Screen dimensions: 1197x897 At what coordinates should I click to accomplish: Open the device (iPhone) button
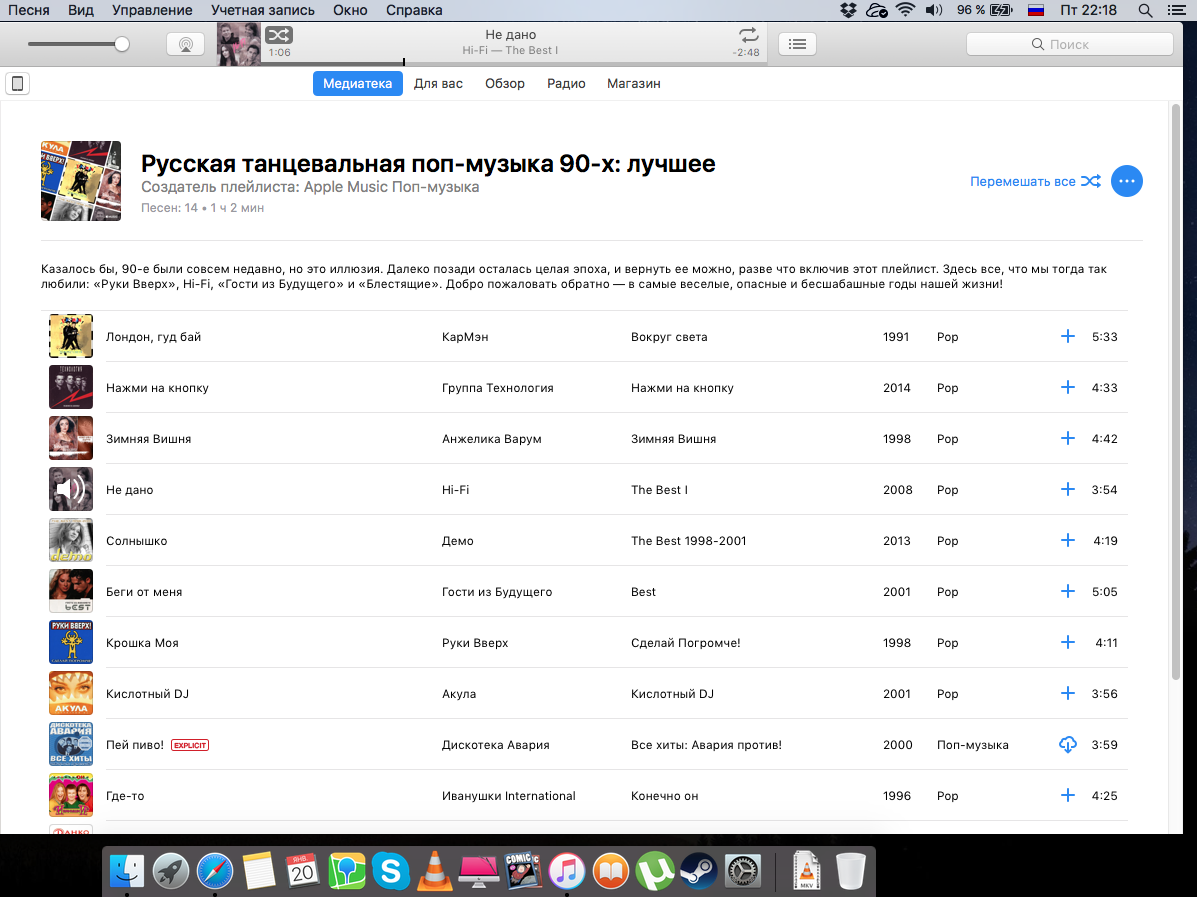click(x=18, y=83)
